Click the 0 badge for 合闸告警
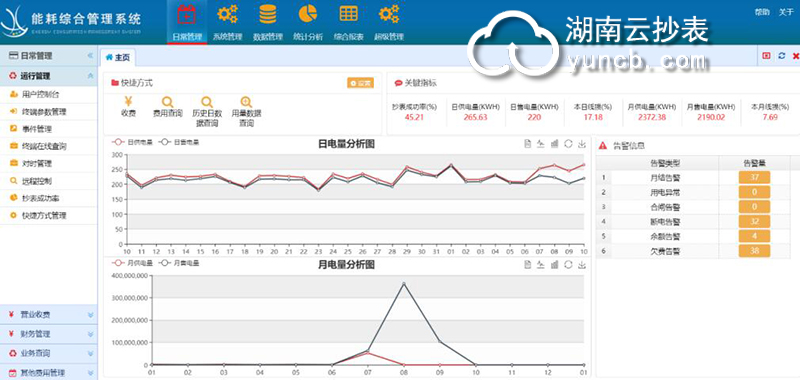The width and height of the screenshot is (800, 380). (754, 207)
